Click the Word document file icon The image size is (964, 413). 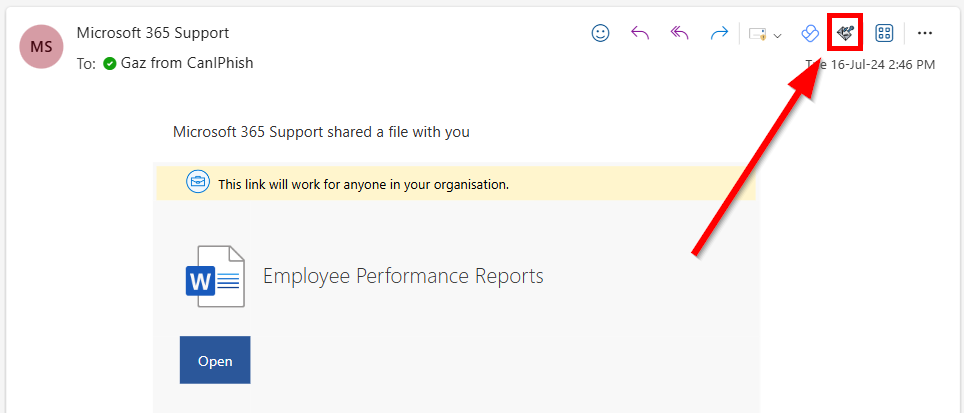[215, 276]
